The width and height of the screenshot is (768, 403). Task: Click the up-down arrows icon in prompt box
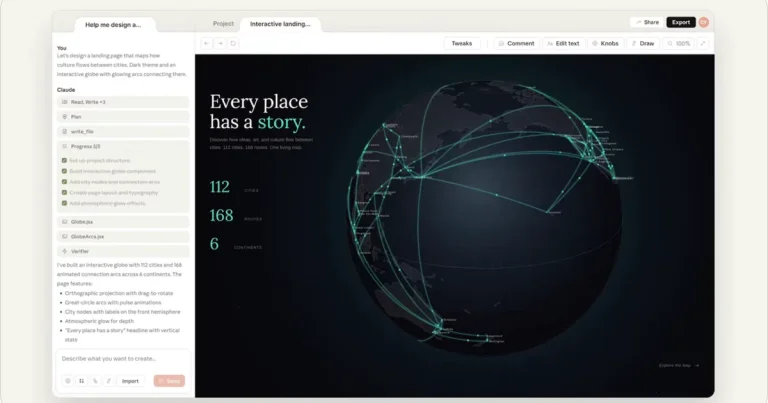click(81, 381)
